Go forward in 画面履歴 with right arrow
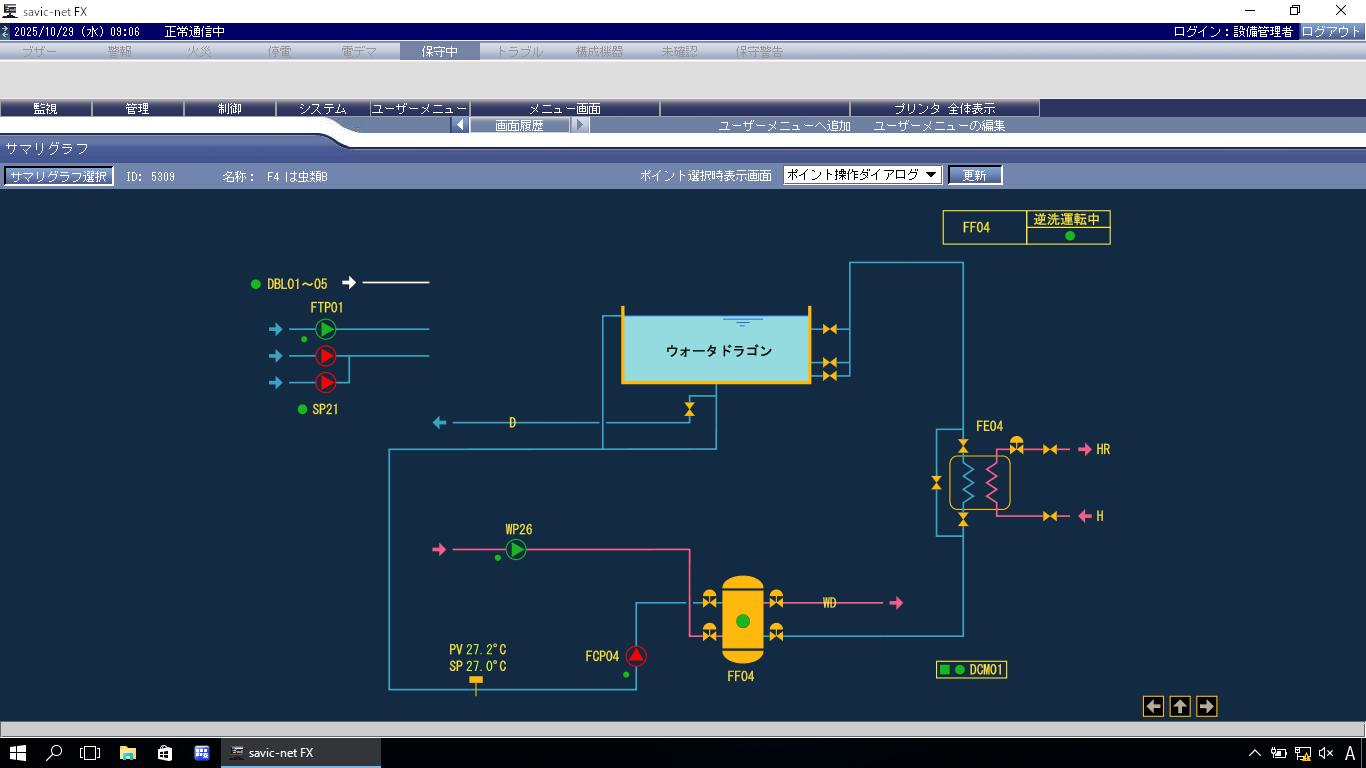The image size is (1366, 768). [580, 125]
